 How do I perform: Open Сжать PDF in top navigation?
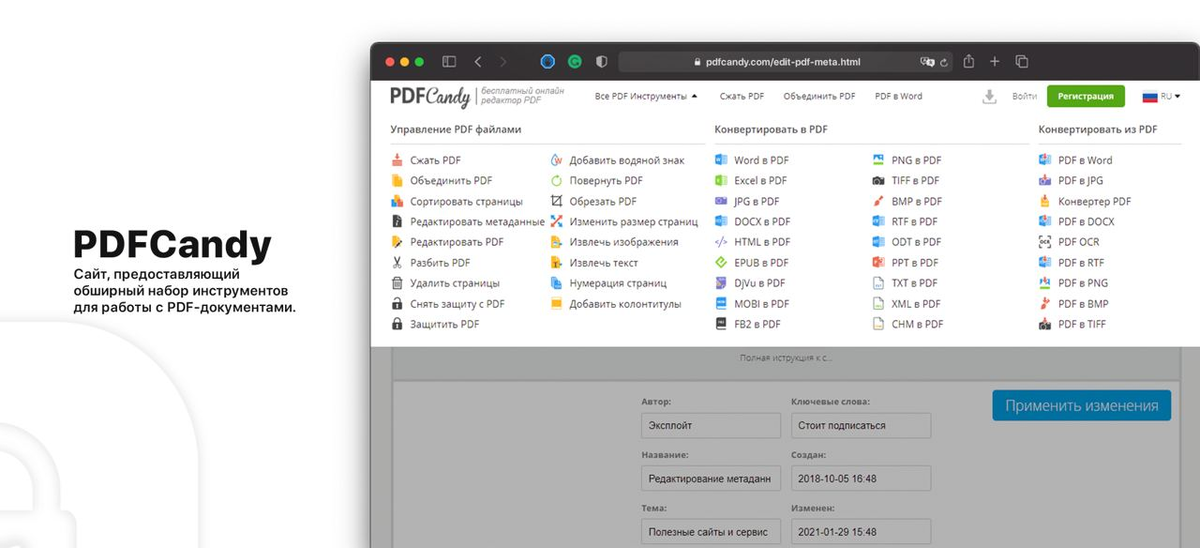pos(742,97)
